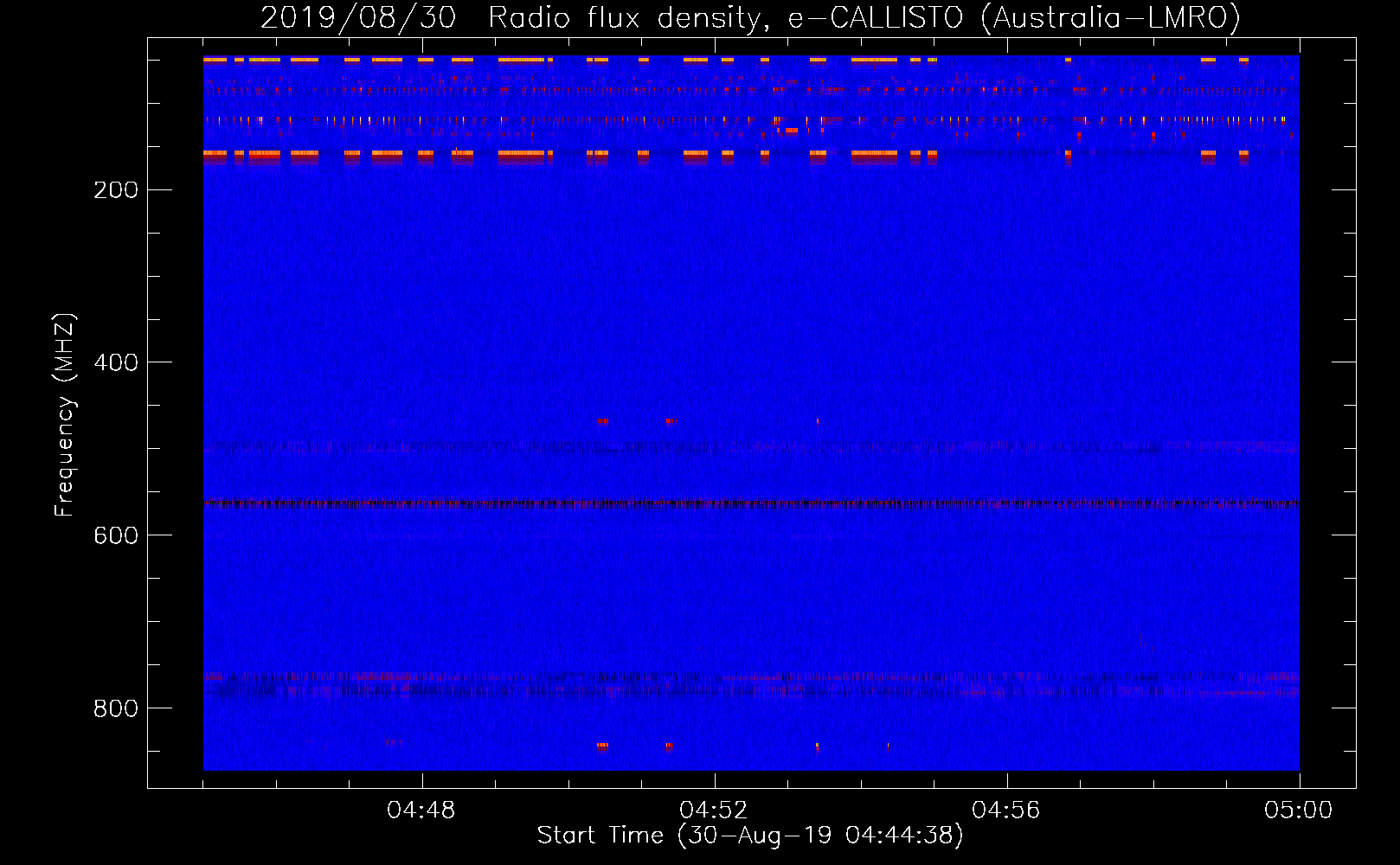
Task: Click the '05:00' time tick label
Action: [1299, 811]
